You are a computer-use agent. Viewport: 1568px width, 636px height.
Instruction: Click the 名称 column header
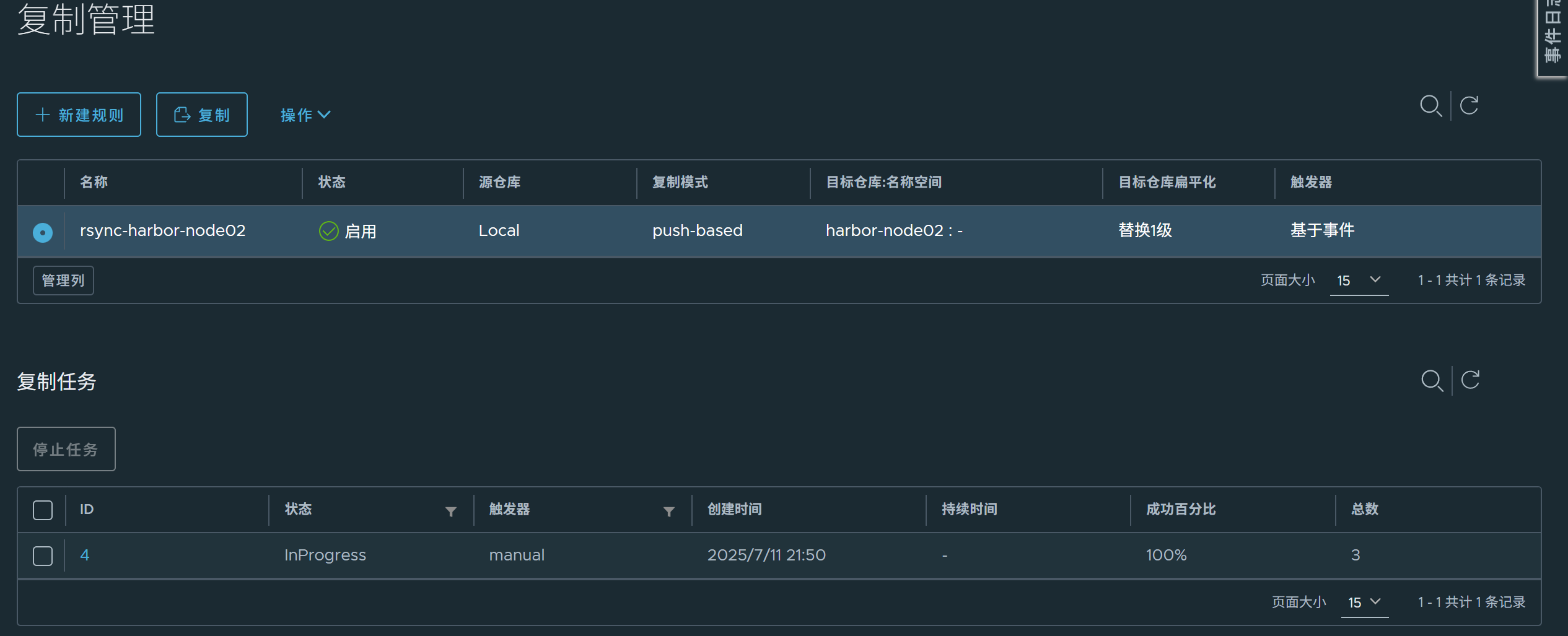[94, 183]
